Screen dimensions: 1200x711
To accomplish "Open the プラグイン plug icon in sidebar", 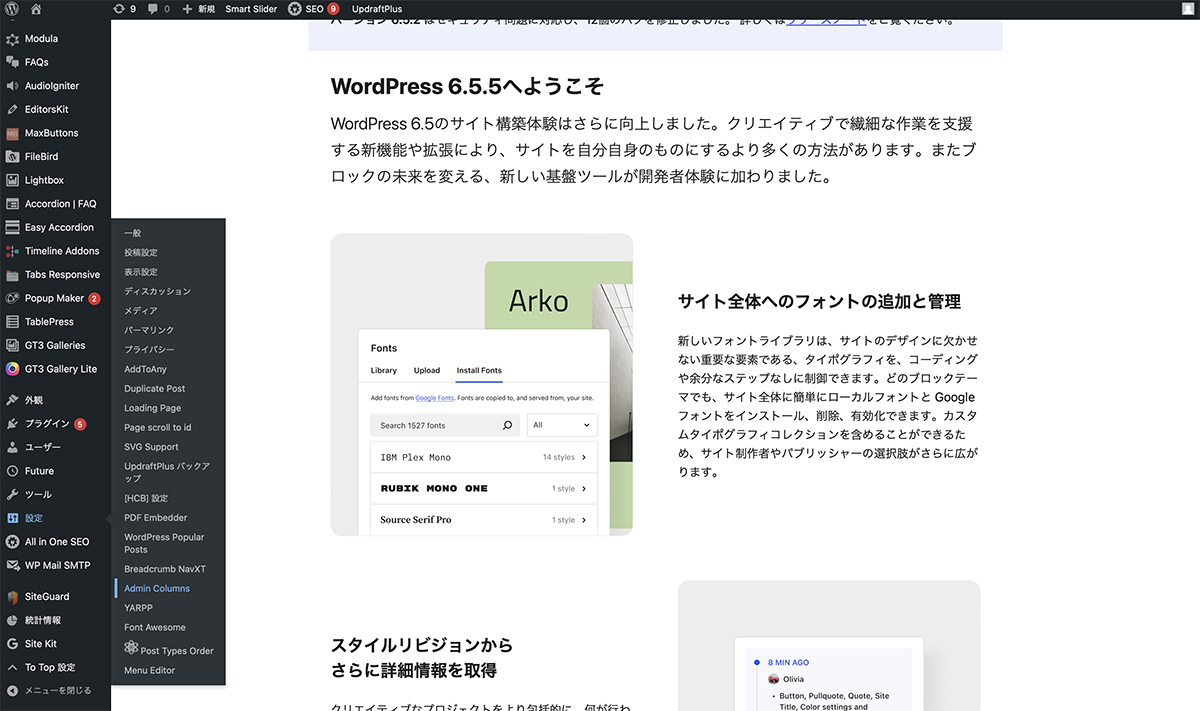I will tap(12, 424).
